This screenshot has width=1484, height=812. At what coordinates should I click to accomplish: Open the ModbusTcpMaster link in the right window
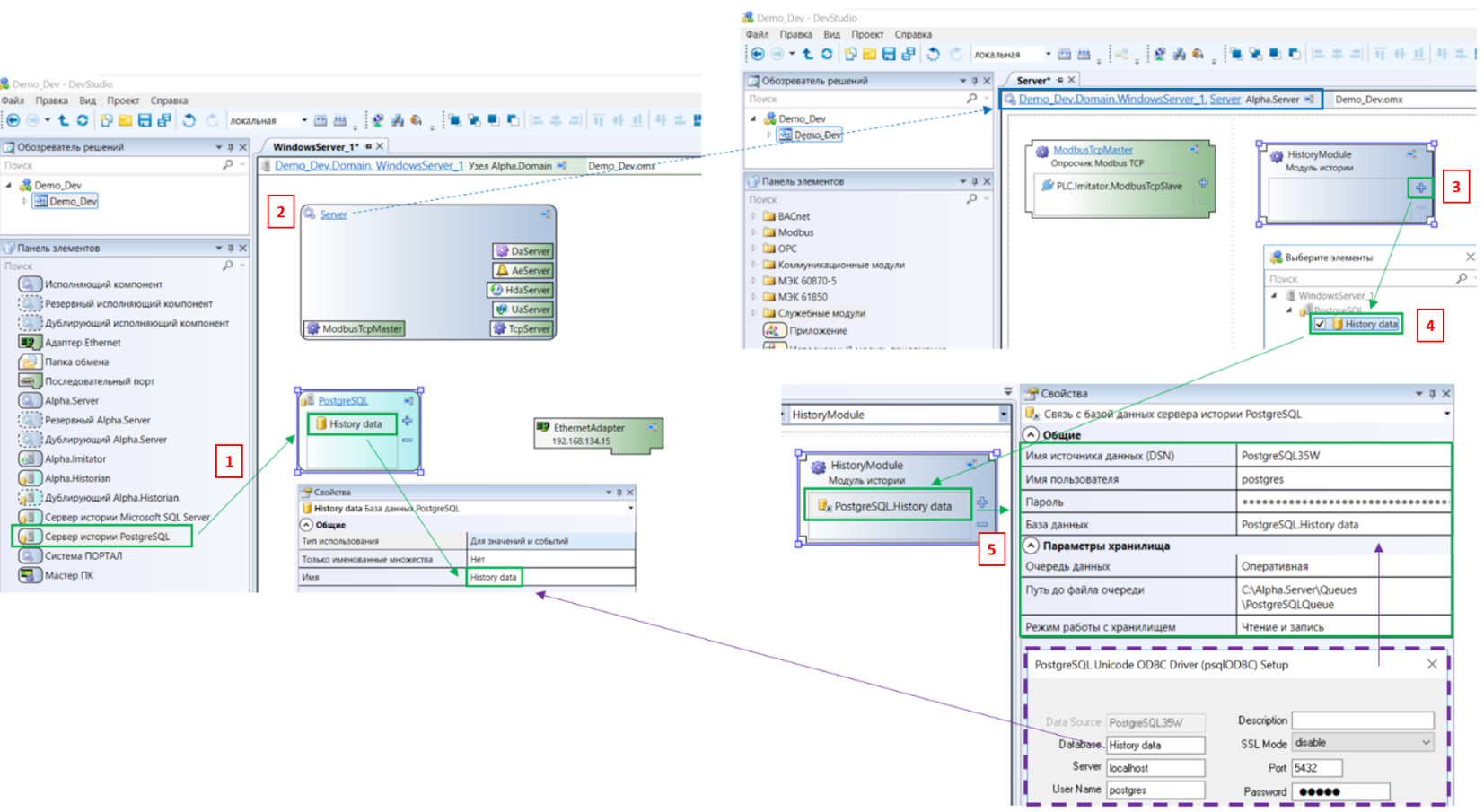coord(1093,150)
